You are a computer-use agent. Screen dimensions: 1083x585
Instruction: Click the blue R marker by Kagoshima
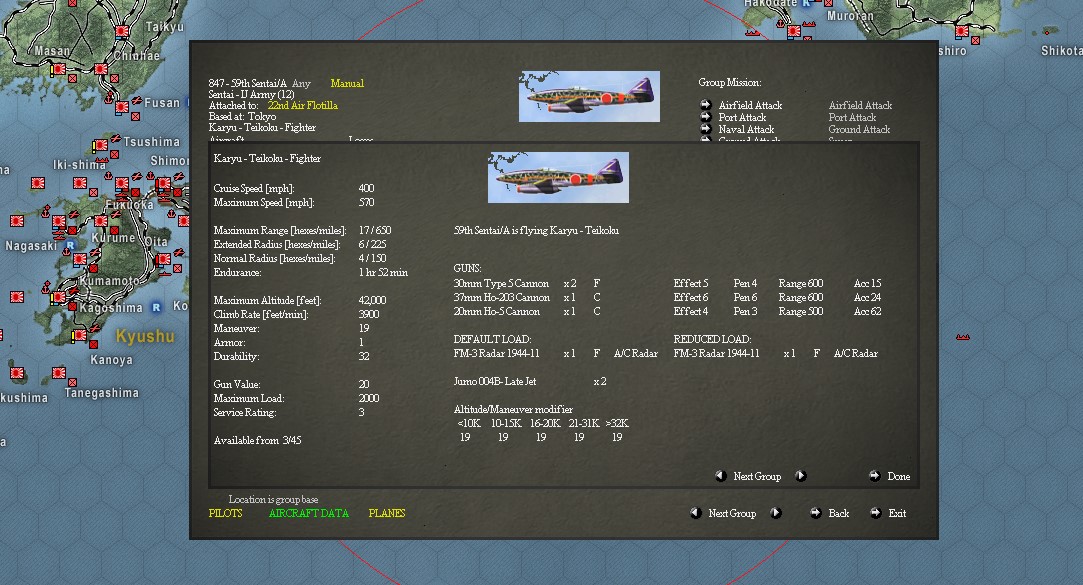(156, 307)
